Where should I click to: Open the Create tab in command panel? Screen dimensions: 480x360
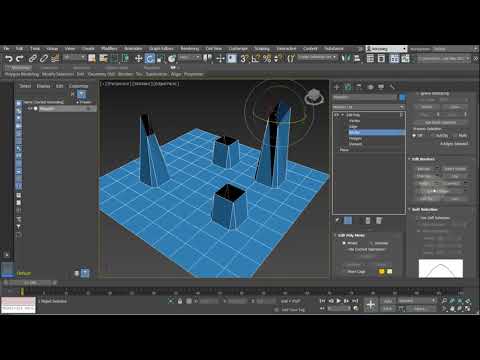[x=337, y=87]
